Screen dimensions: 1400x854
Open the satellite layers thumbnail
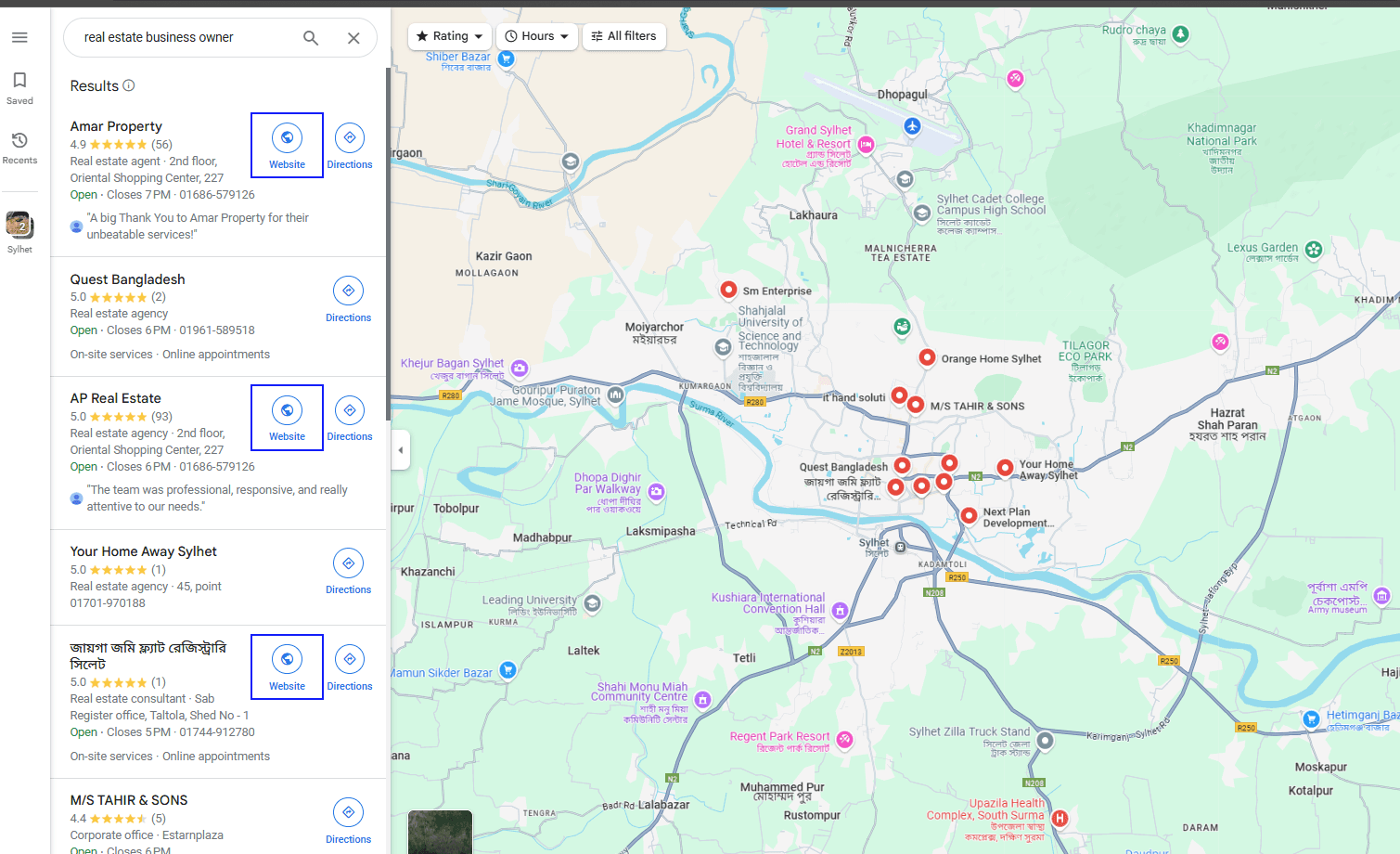[440, 832]
